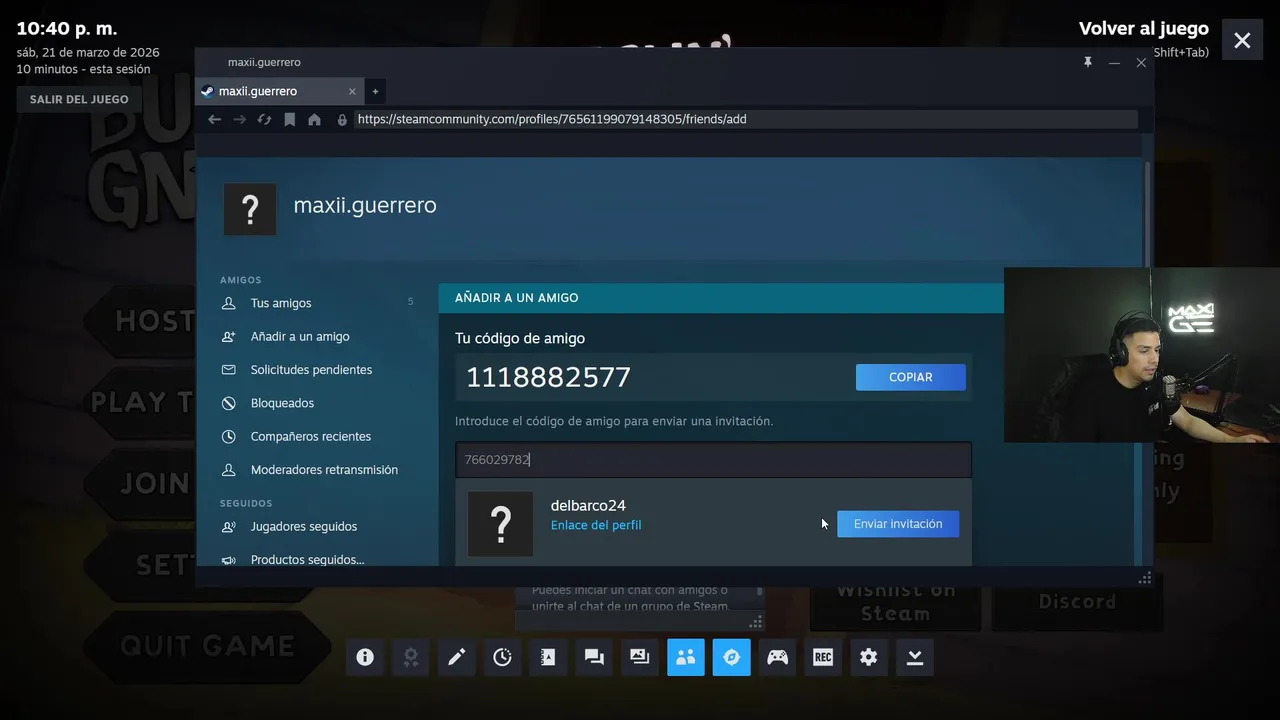The height and width of the screenshot is (720, 1280).
Task: Open the screenshots icon in overlay toolbar
Action: [x=640, y=657]
